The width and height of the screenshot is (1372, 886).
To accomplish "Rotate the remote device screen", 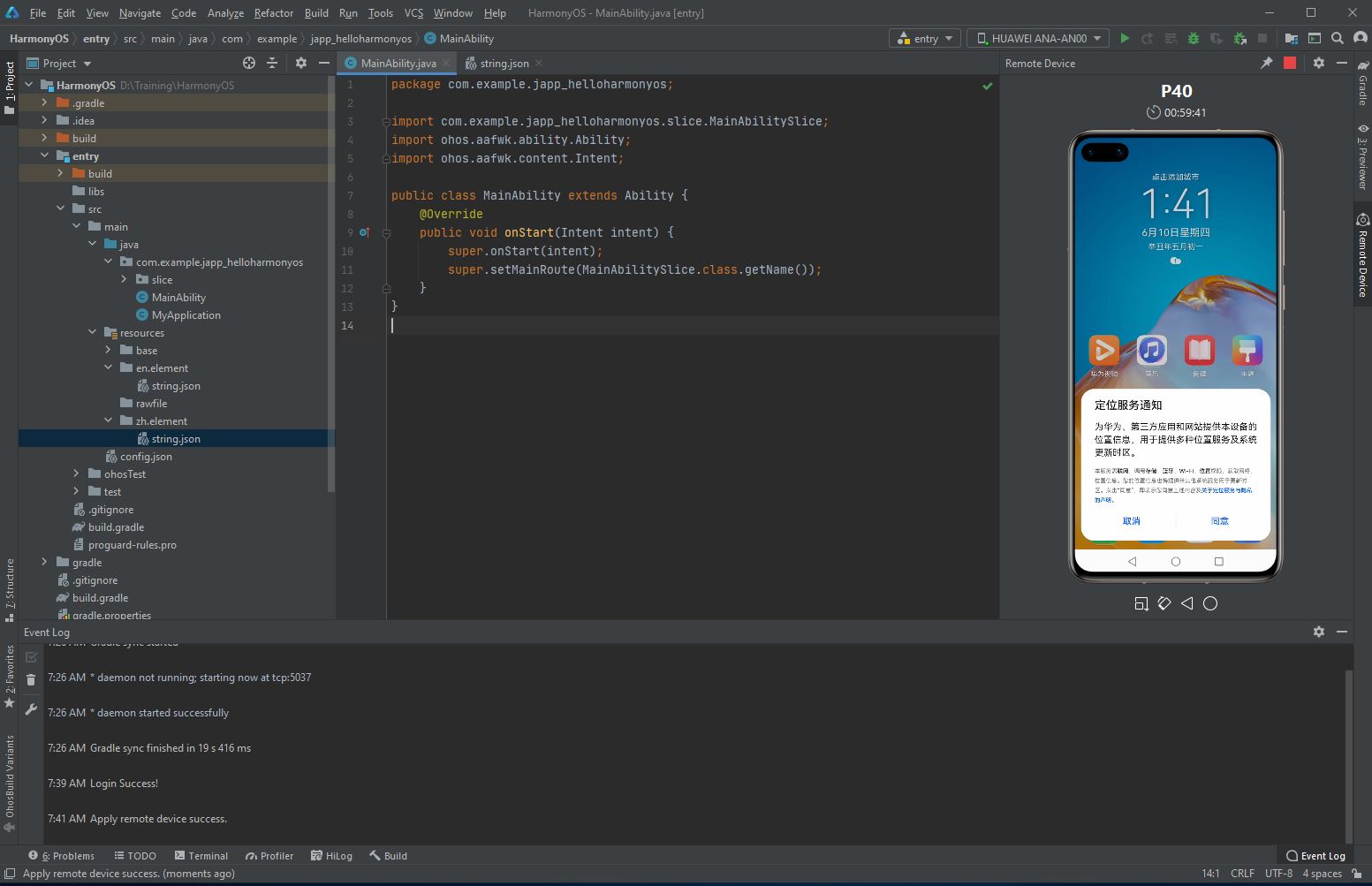I will click(x=1164, y=603).
